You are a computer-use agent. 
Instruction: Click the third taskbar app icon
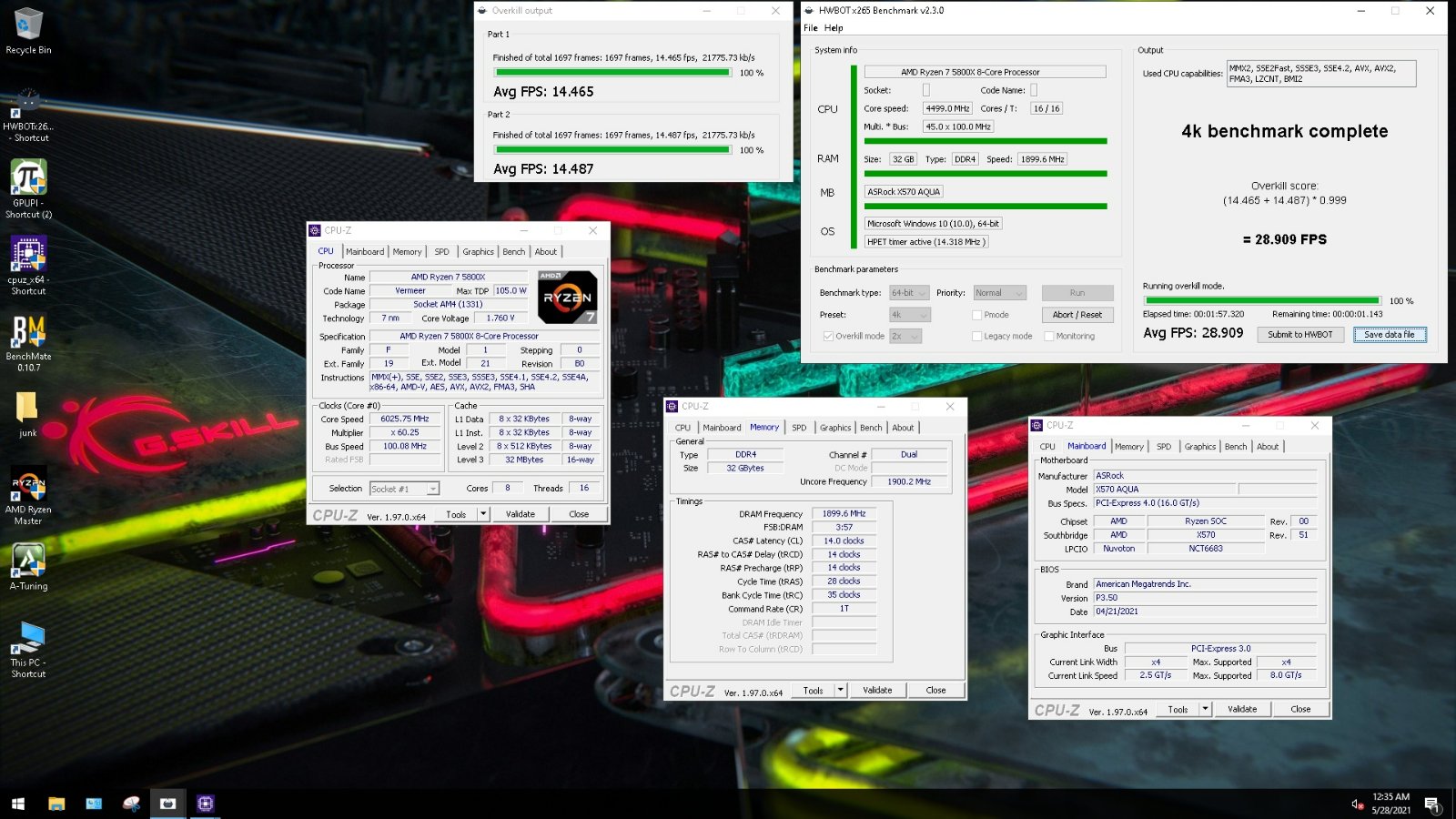94,804
